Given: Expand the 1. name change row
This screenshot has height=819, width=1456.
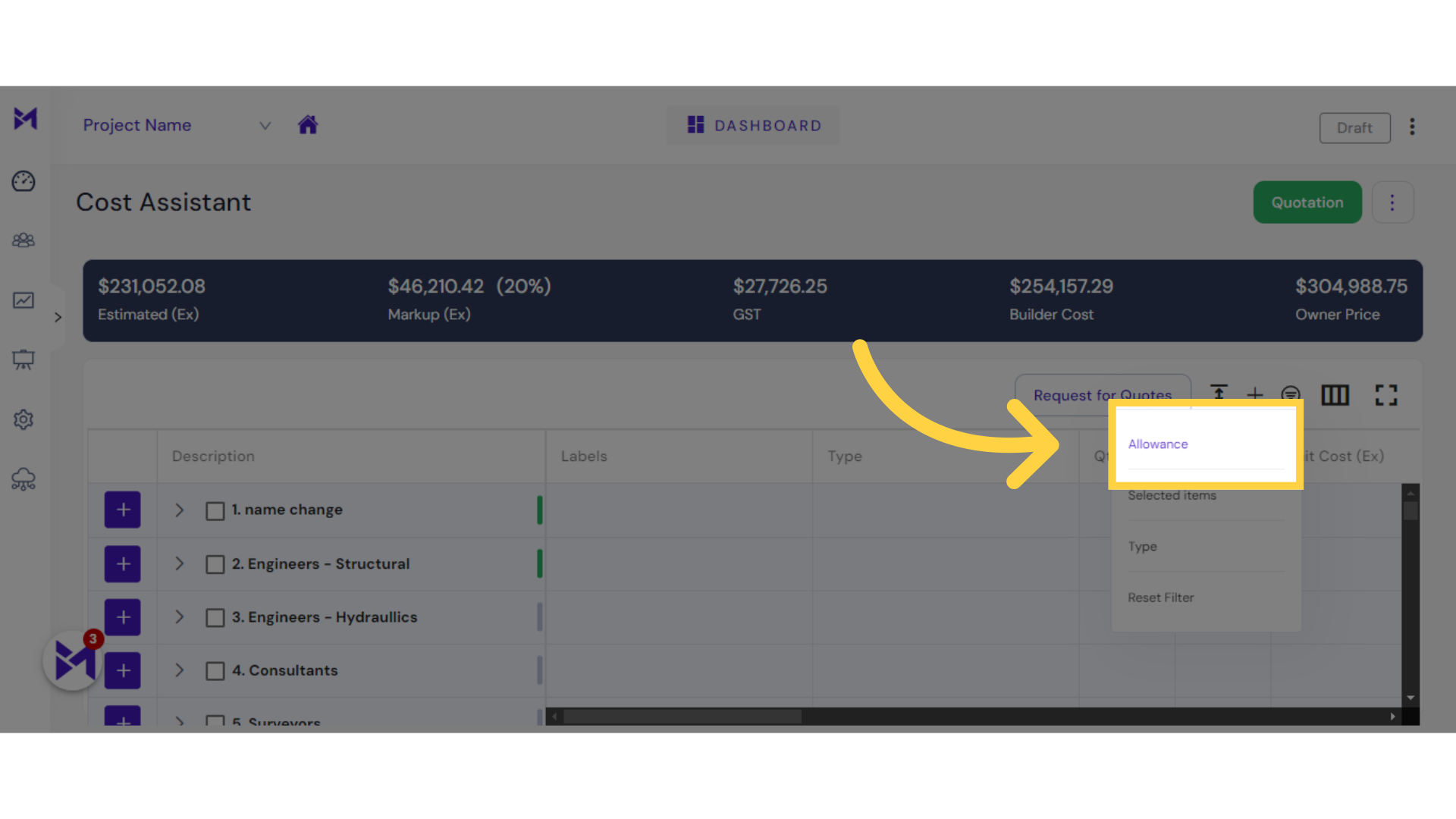Looking at the screenshot, I should (x=180, y=510).
